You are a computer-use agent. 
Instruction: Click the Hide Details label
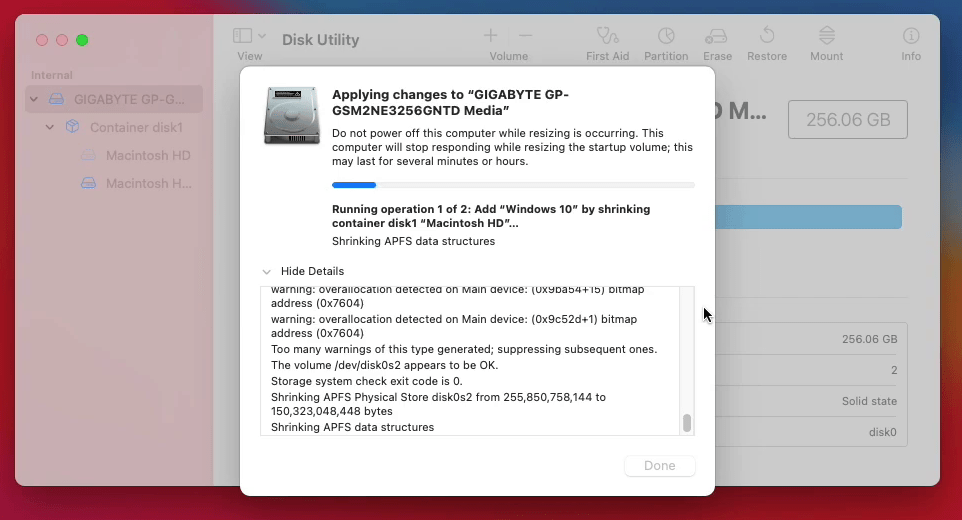(x=312, y=271)
